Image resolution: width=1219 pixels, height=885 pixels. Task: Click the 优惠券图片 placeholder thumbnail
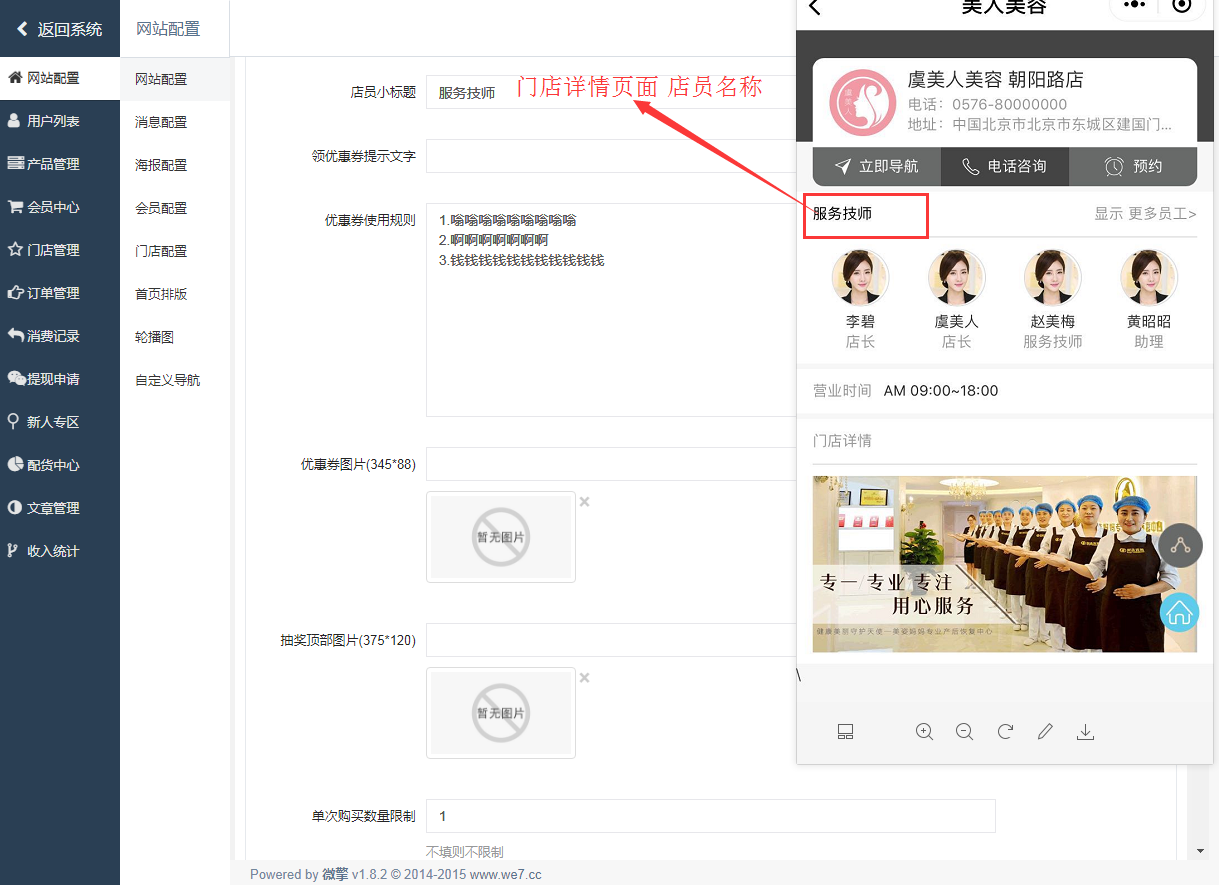coord(501,537)
